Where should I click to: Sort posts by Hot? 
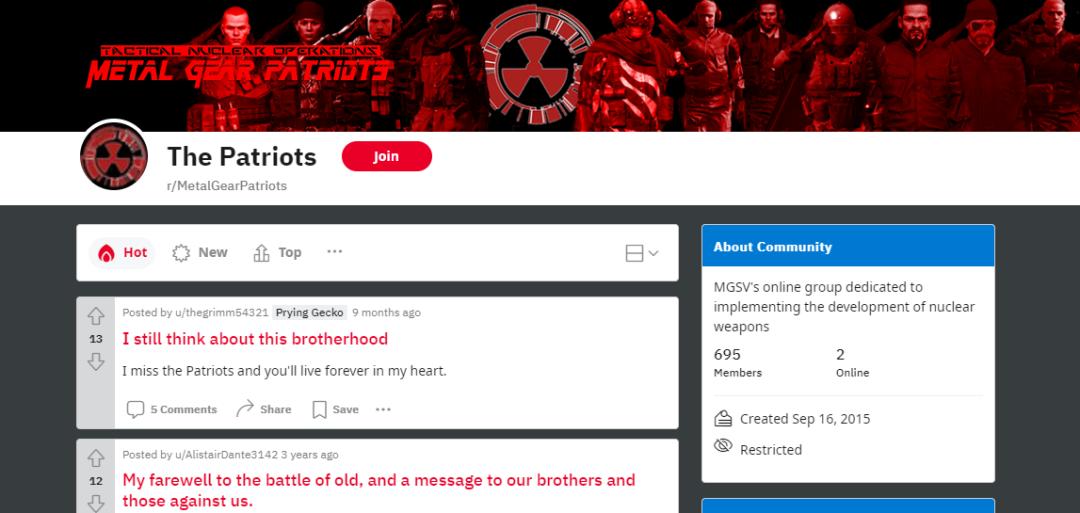[122, 253]
